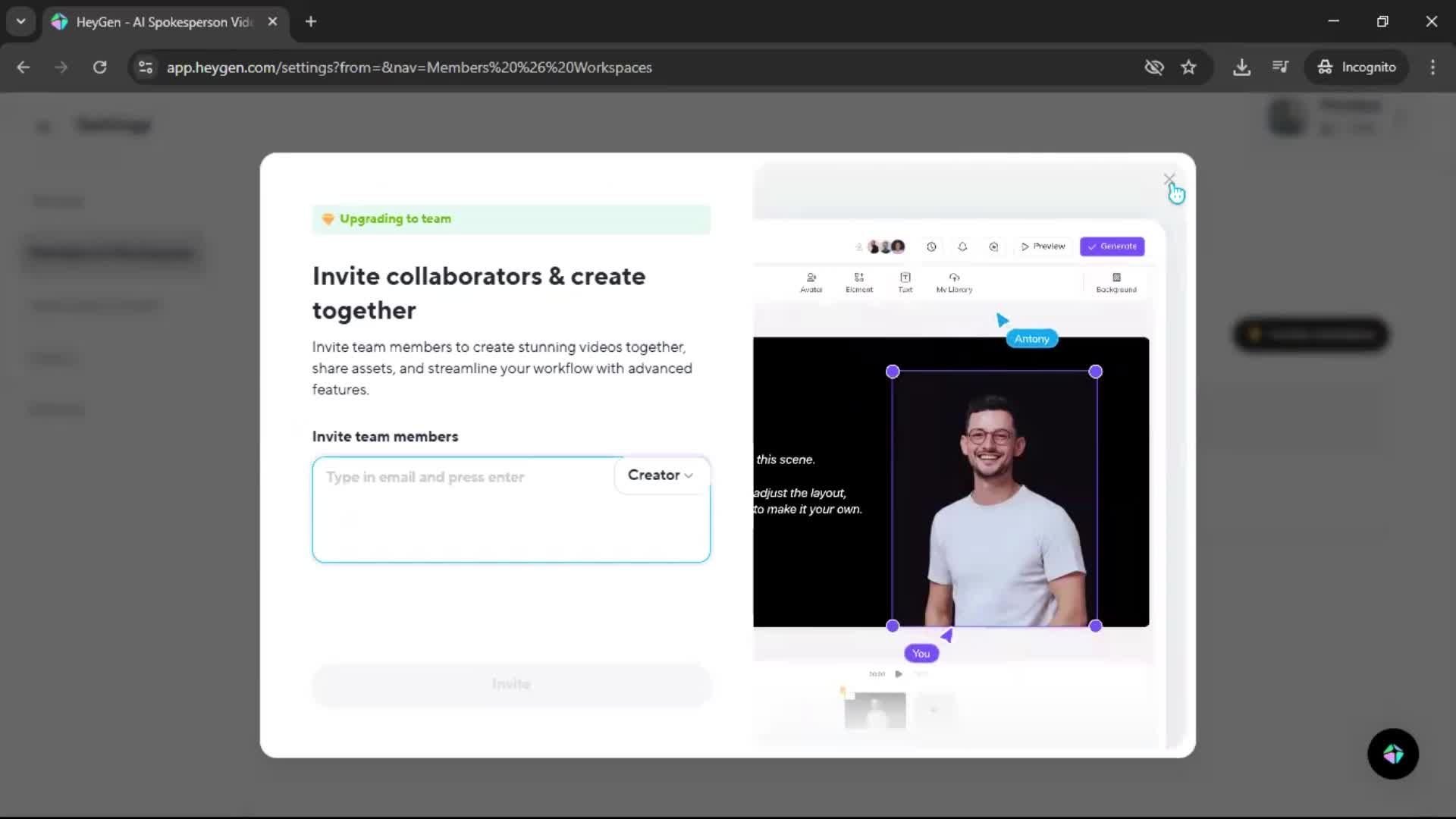Click the media control toolbar icon
This screenshot has height=819, width=1456.
(1280, 67)
